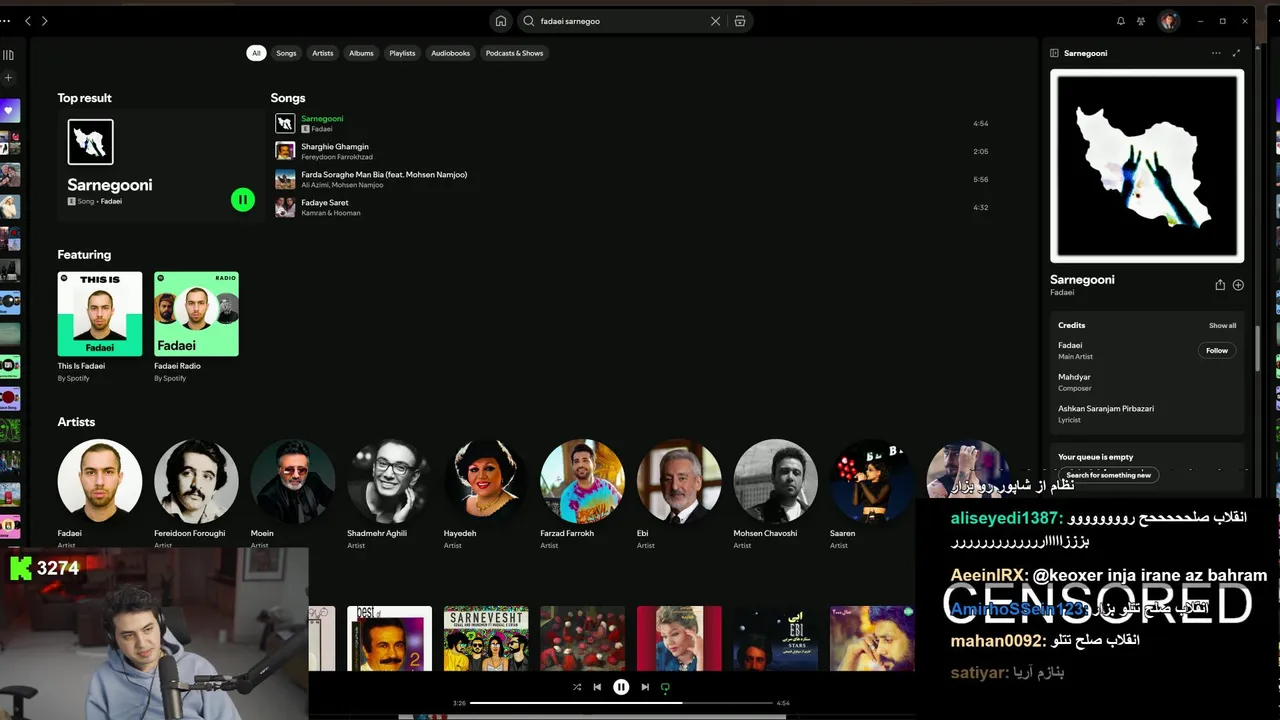Toggle shuffle in the player bar
This screenshot has height=720, width=1280.
pos(577,687)
